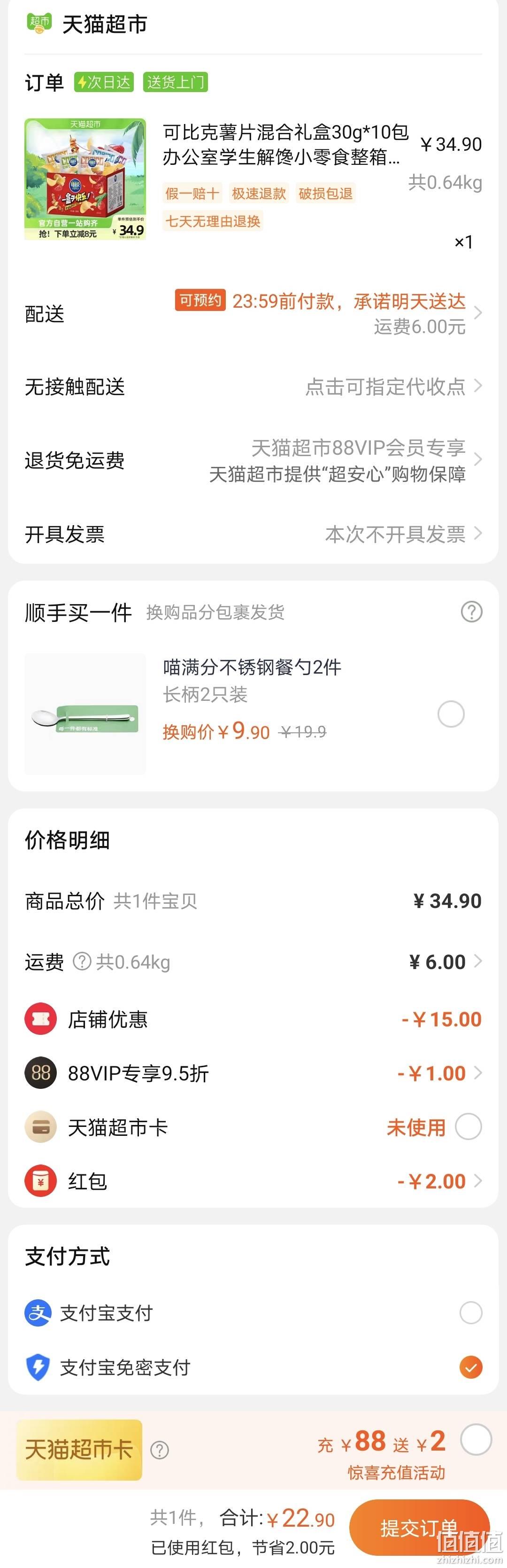
Task: Tap the blue 支付宝支付 logo icon
Action: click(38, 1313)
